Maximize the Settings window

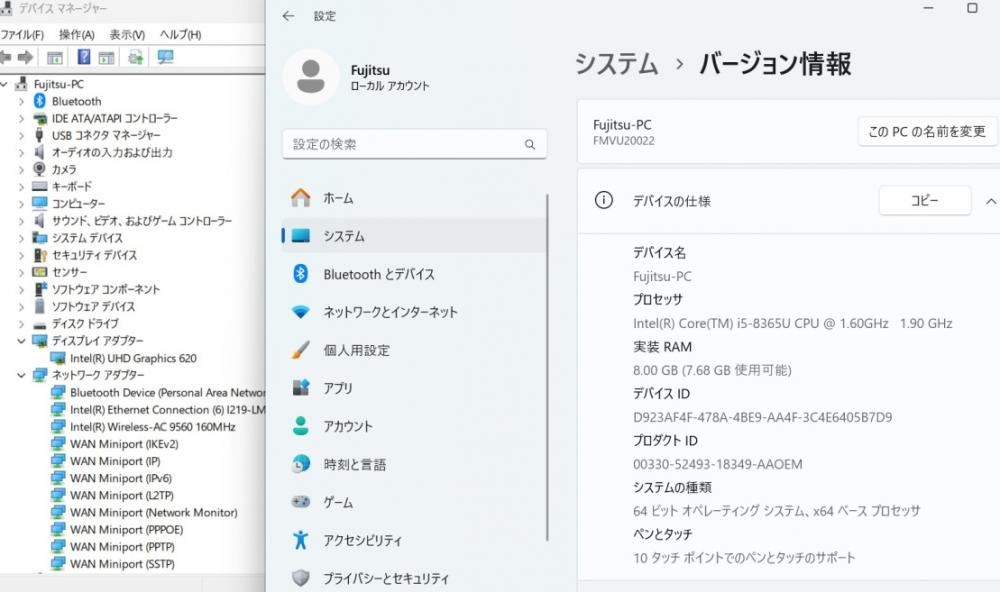click(x=972, y=8)
